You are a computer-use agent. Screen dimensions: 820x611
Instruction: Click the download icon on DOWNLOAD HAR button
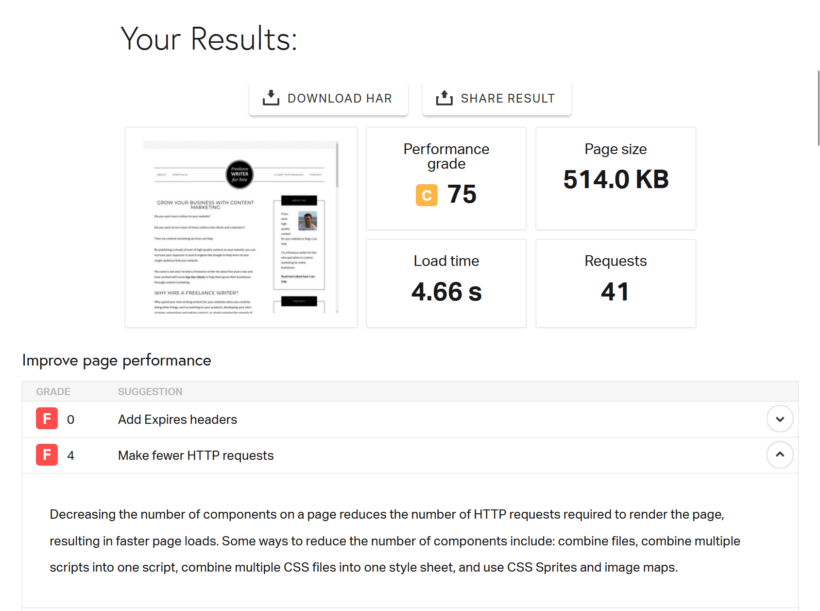[x=270, y=98]
